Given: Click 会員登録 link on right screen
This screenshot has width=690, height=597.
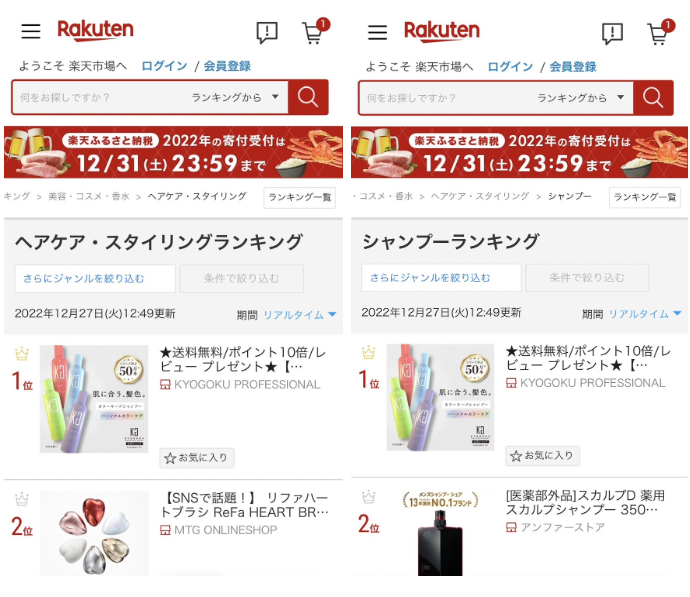Looking at the screenshot, I should point(573,67).
